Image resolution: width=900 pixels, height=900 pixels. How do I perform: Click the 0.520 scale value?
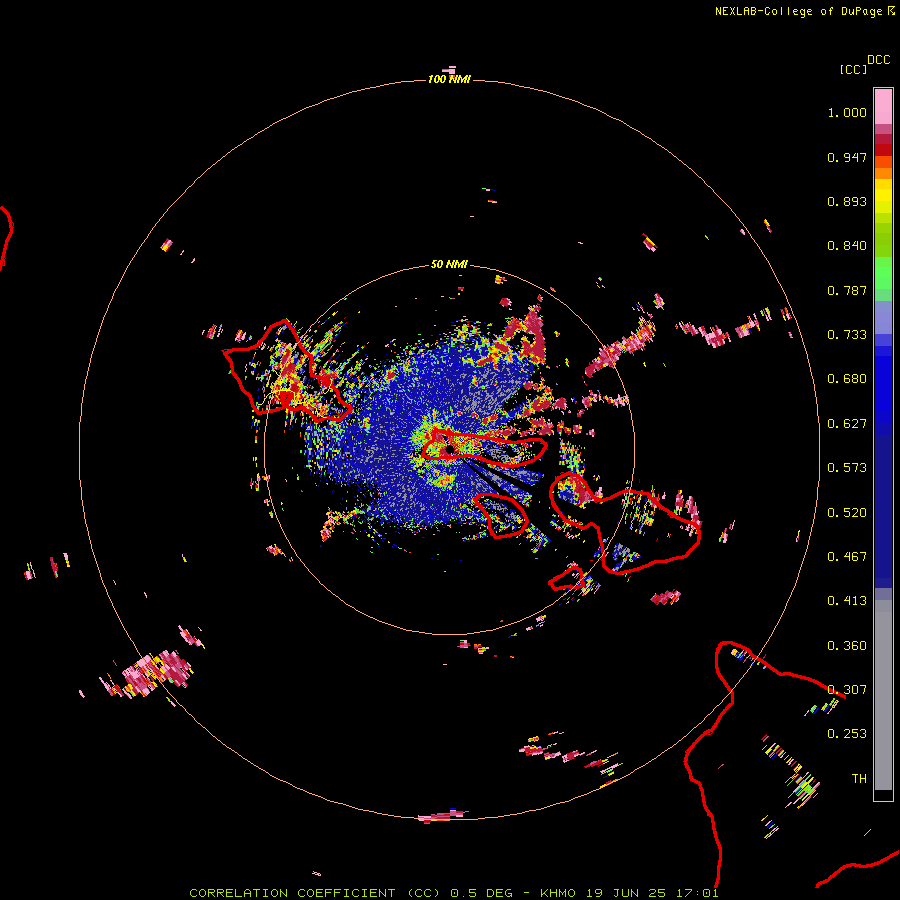point(847,513)
